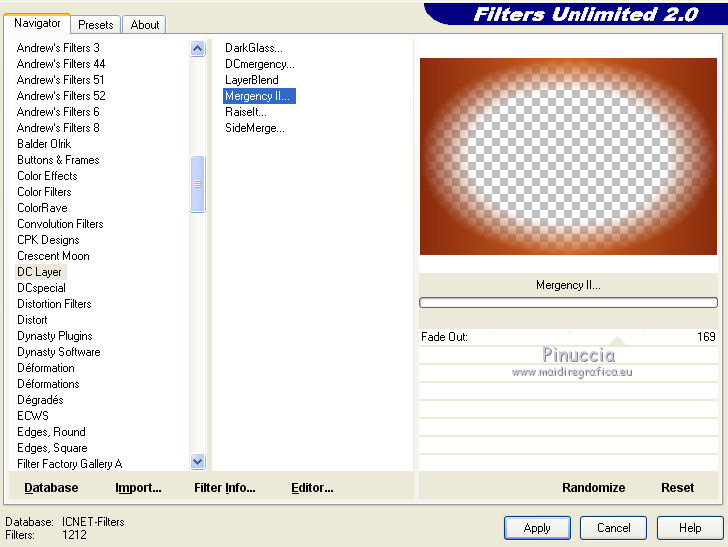Select Déformations category
The width and height of the screenshot is (728, 547).
tap(48, 384)
